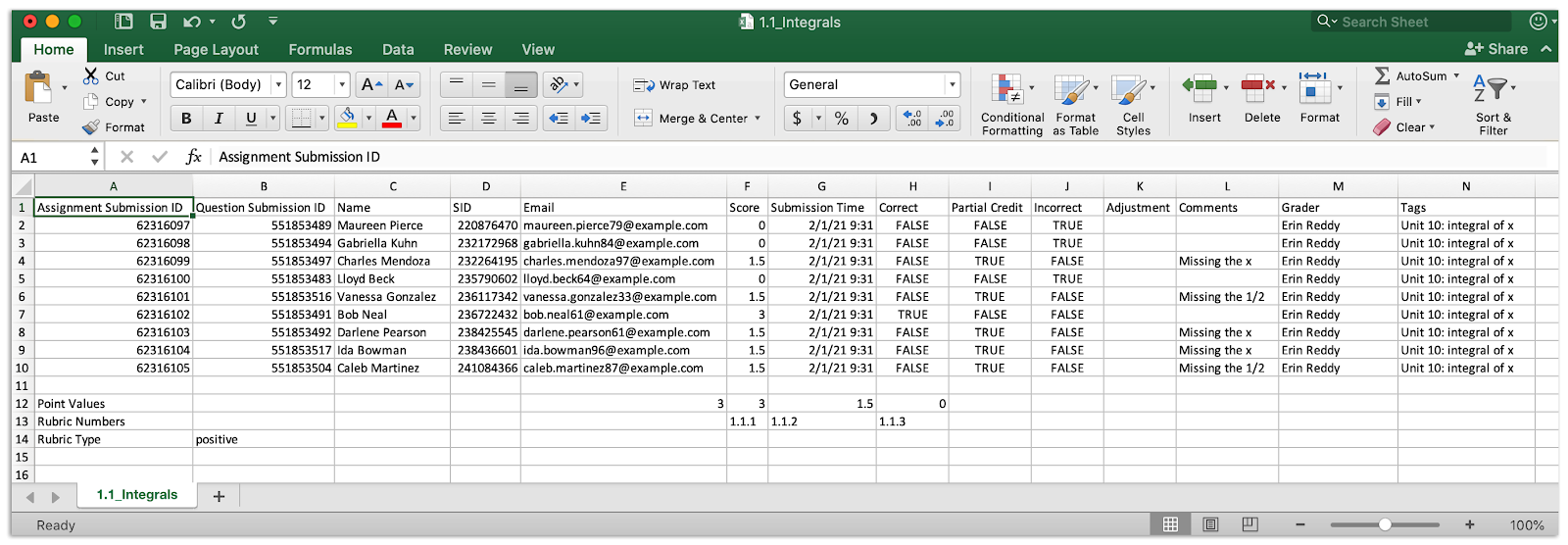This screenshot has width=1568, height=545.
Task: Switch to the Formulas ribbon tab
Action: point(319,50)
